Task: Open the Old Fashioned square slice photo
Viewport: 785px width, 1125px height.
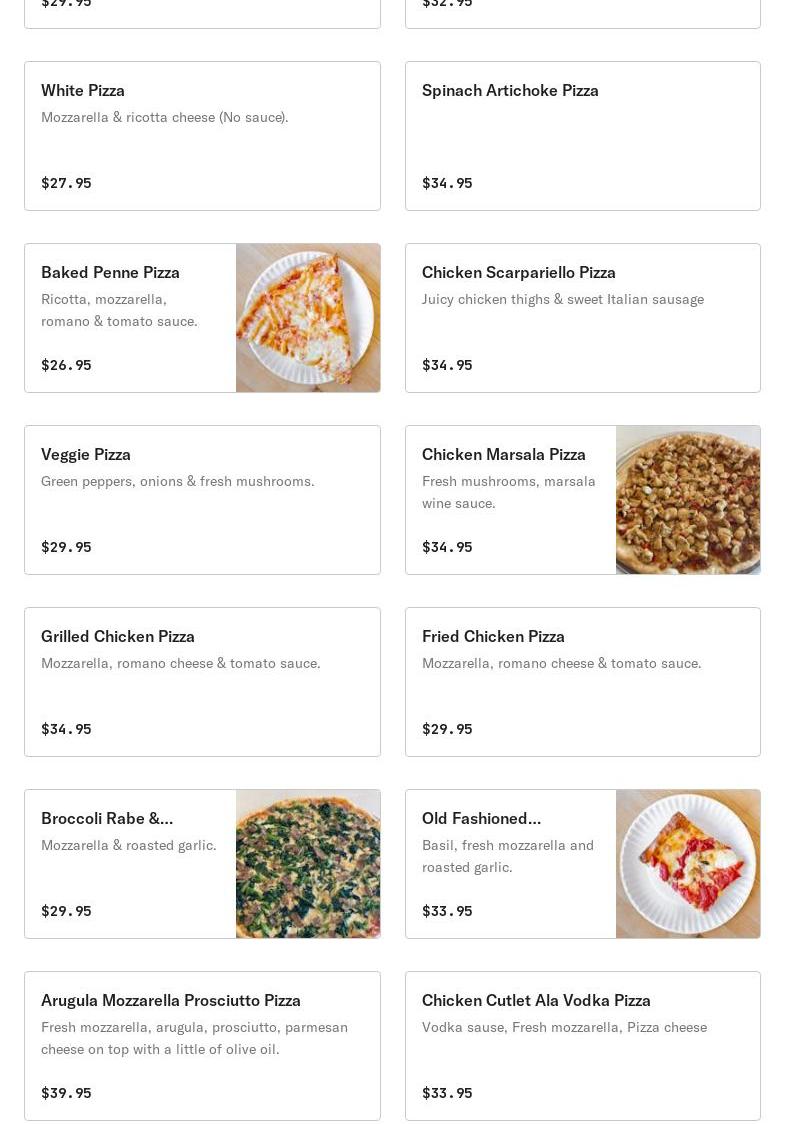Action: coord(688,864)
